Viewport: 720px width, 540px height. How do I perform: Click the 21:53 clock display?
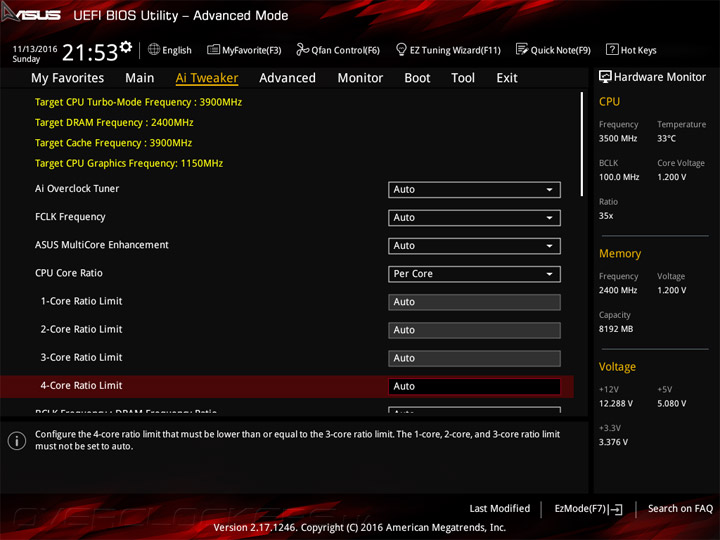pos(90,53)
